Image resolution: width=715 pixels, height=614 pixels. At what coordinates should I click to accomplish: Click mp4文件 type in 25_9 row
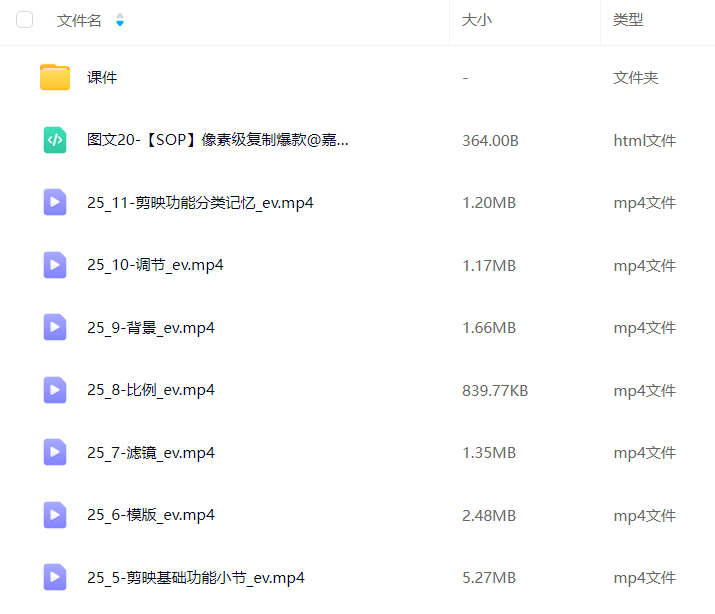(x=644, y=328)
